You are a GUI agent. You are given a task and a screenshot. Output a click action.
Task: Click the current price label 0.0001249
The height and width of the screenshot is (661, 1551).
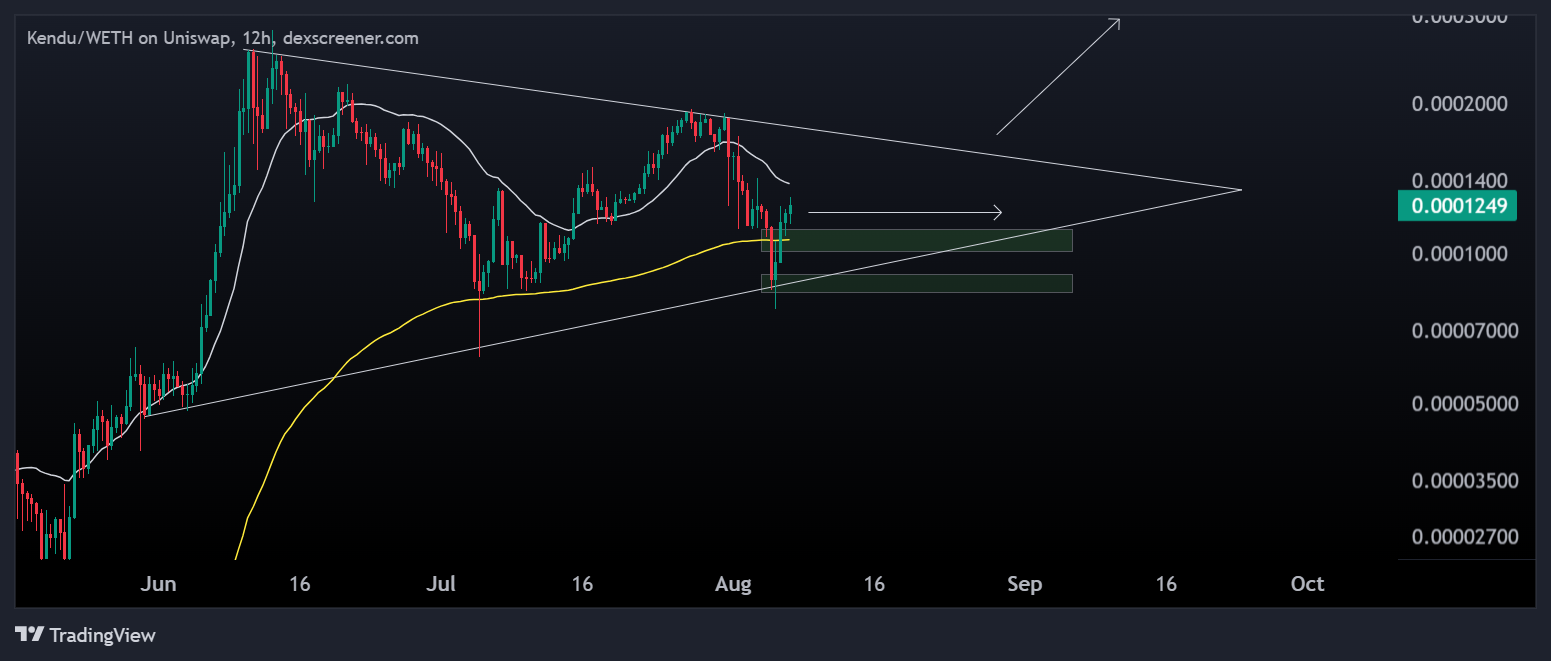(x=1458, y=206)
